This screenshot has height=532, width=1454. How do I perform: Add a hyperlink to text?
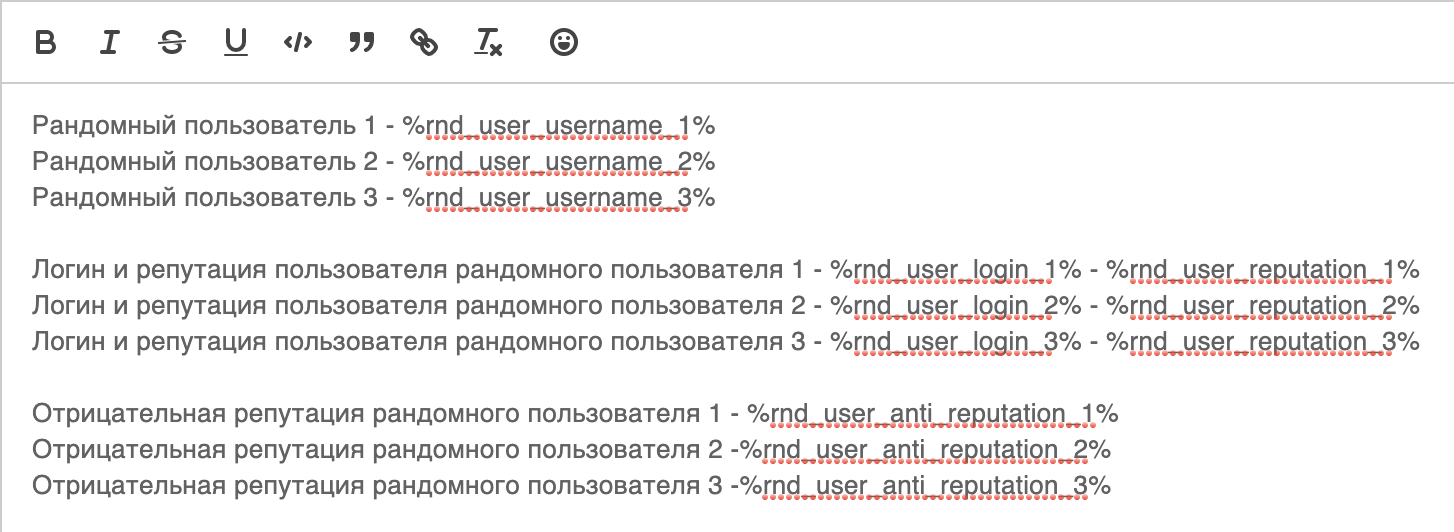click(425, 42)
